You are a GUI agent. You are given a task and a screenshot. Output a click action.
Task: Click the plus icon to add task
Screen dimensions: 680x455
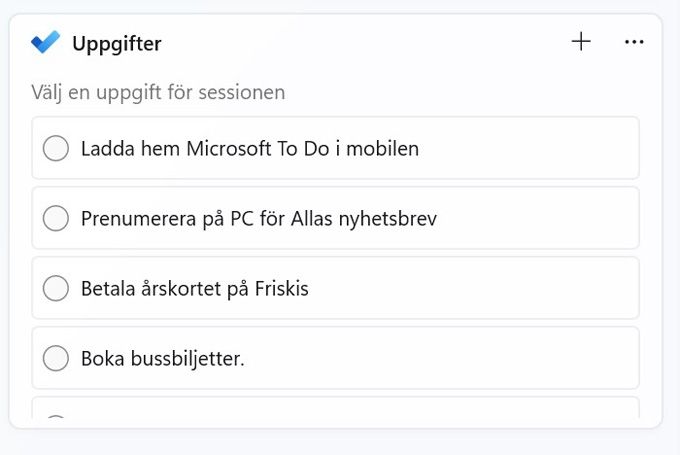coord(581,42)
